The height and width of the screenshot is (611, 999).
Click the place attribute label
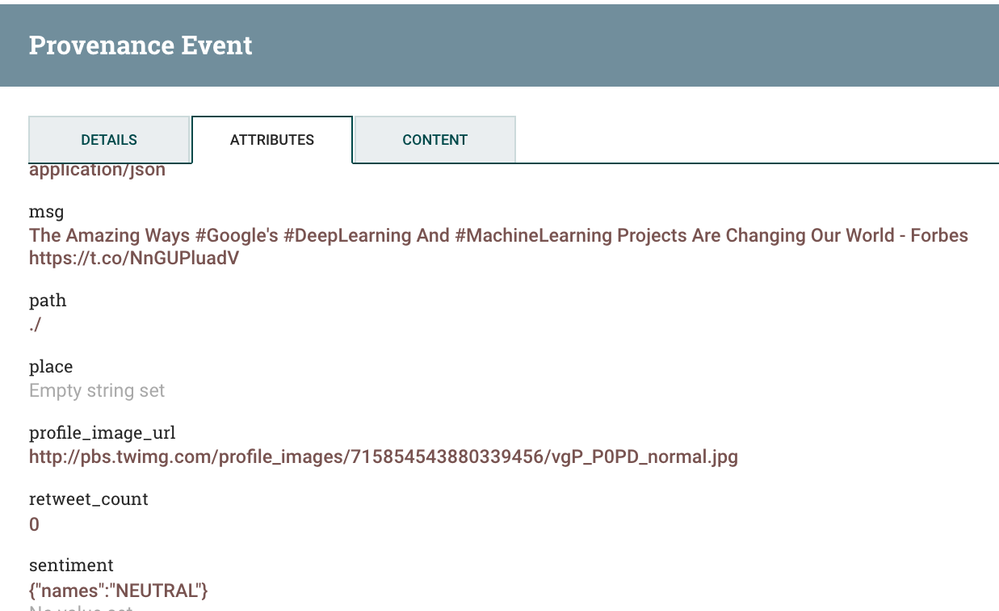(51, 367)
